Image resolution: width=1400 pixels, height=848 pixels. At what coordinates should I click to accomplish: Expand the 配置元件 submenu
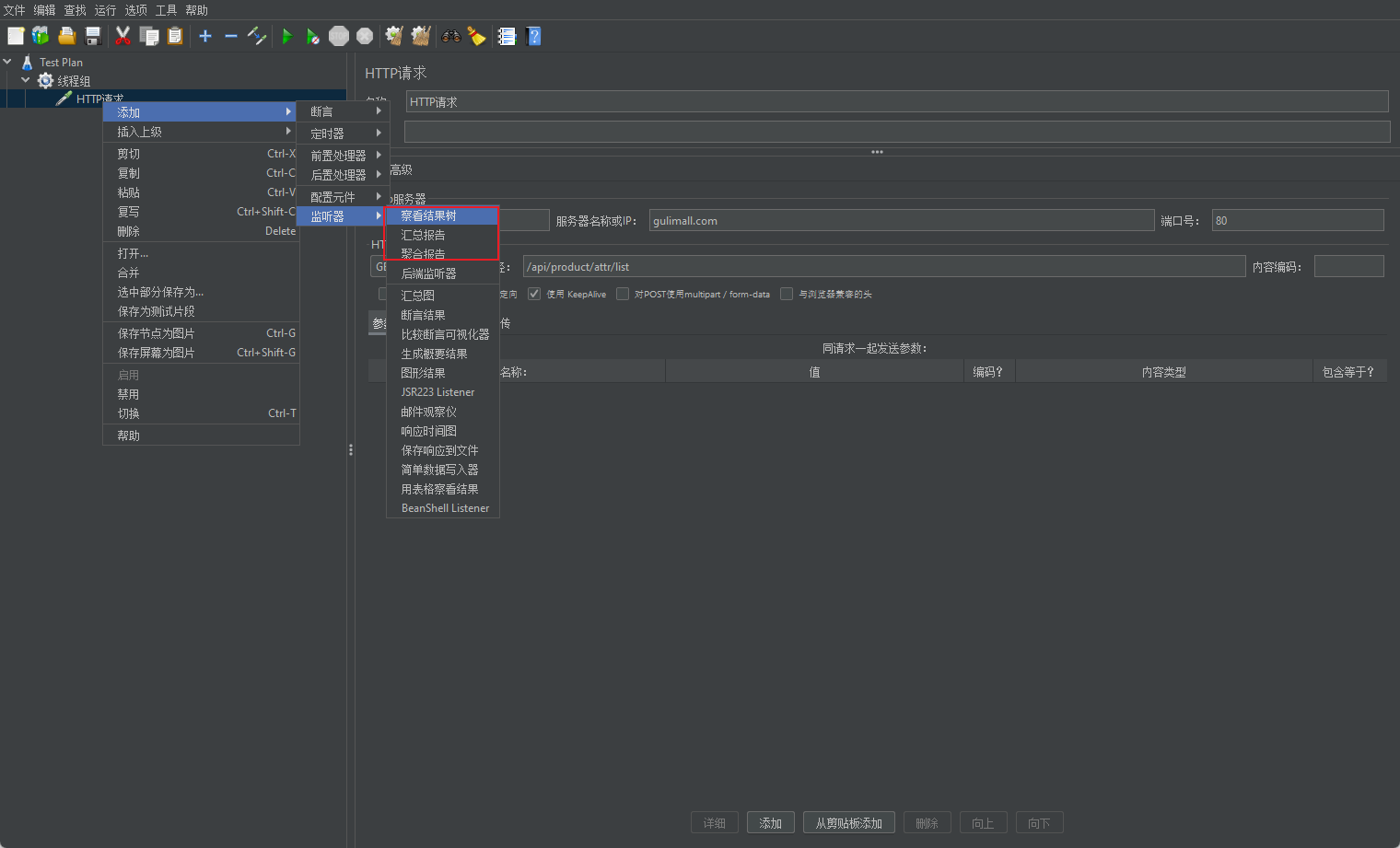[344, 197]
